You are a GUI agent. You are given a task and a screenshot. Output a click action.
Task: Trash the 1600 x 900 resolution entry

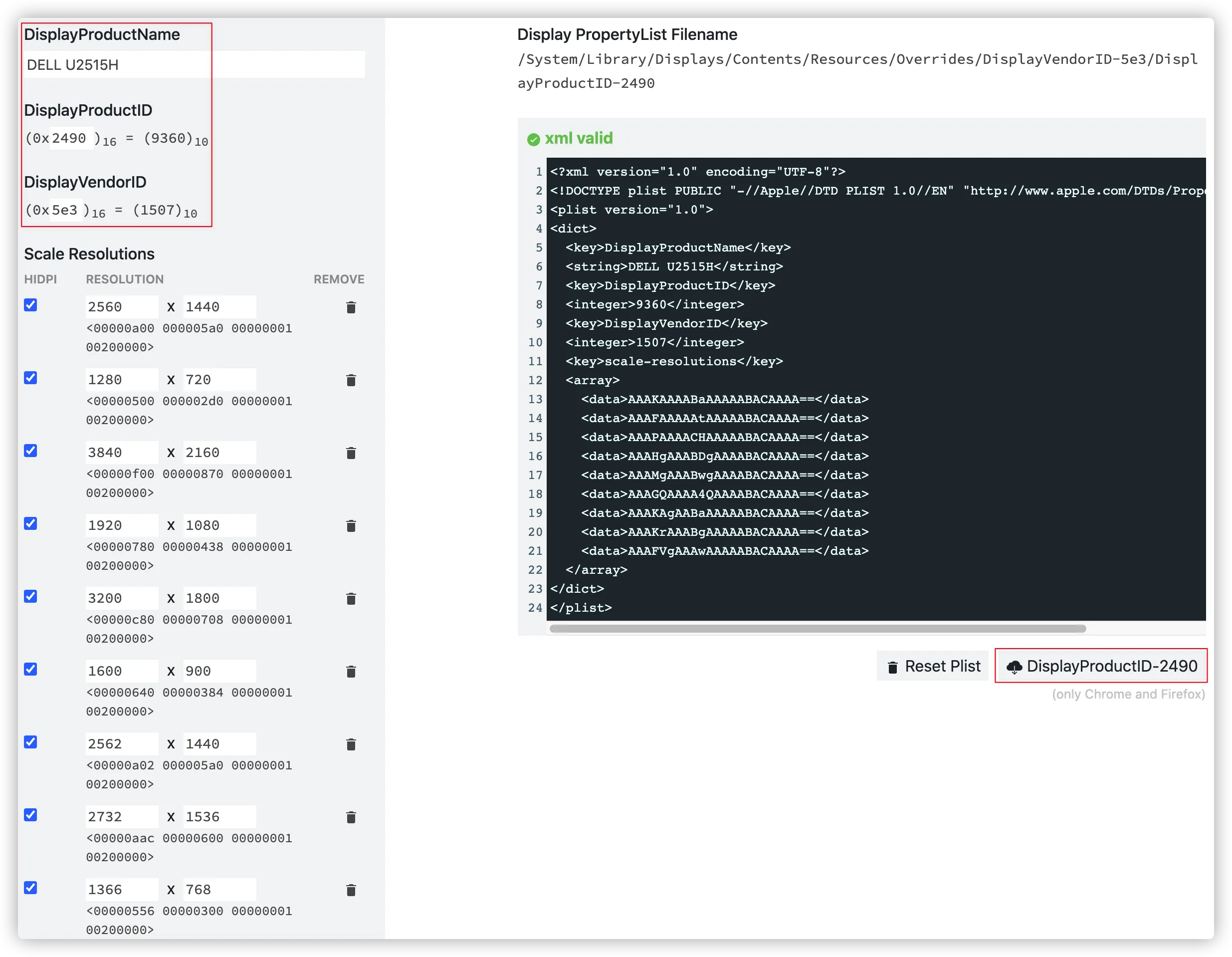351,671
